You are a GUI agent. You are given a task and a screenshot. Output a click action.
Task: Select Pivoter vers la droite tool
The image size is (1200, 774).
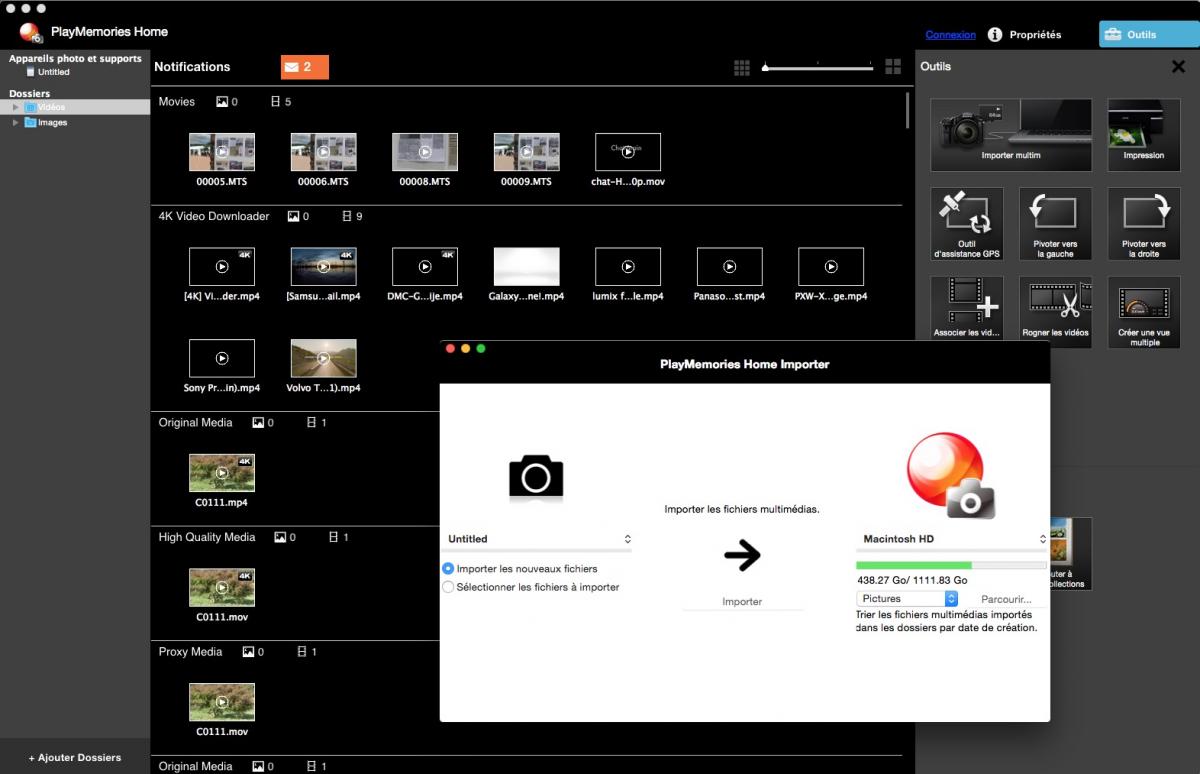click(1143, 224)
